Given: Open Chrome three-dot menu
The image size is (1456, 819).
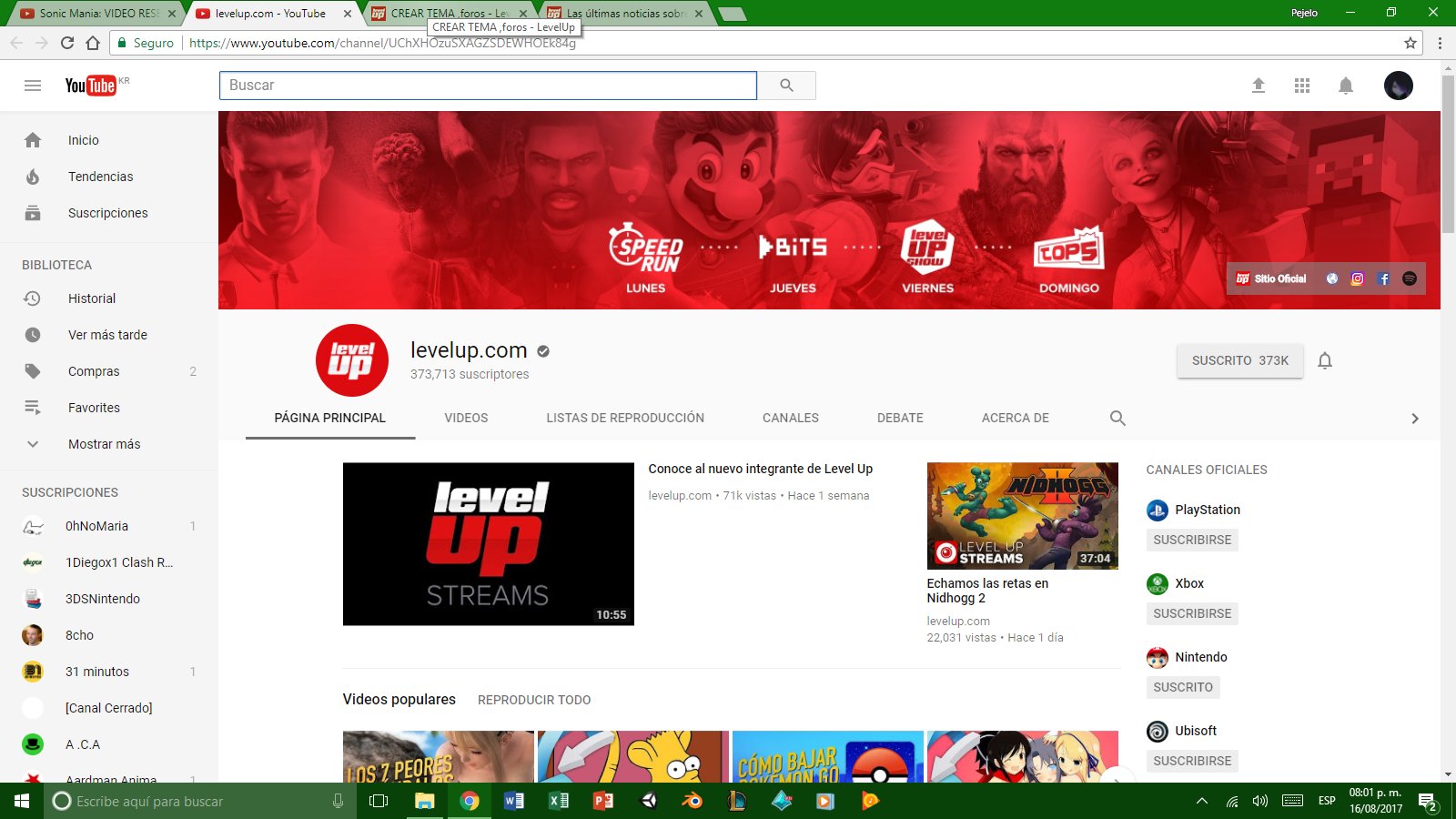Looking at the screenshot, I should pyautogui.click(x=1440, y=43).
